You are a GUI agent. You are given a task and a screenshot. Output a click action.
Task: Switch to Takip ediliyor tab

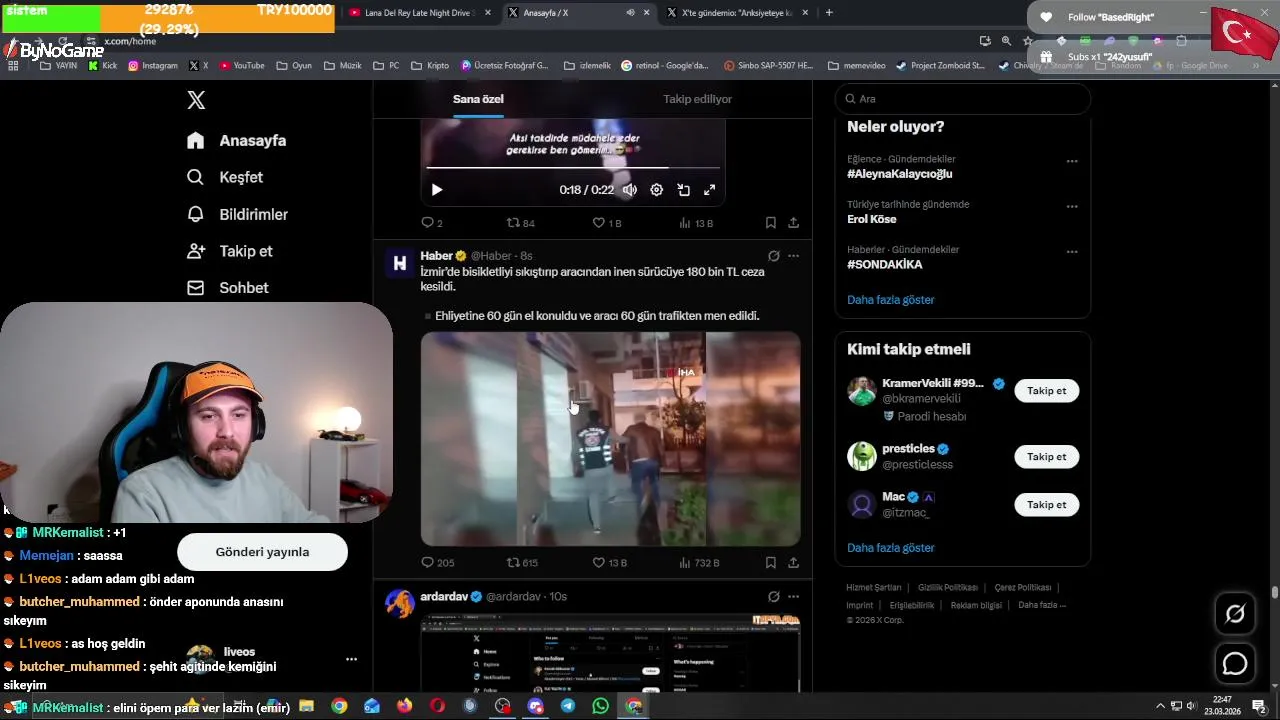[697, 99]
